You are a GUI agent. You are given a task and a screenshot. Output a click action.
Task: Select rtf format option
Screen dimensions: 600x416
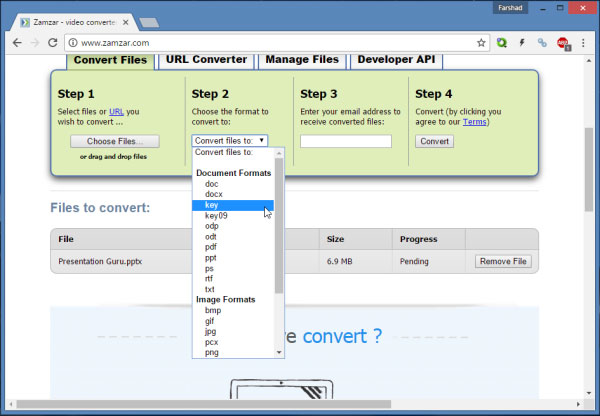pyautogui.click(x=233, y=279)
